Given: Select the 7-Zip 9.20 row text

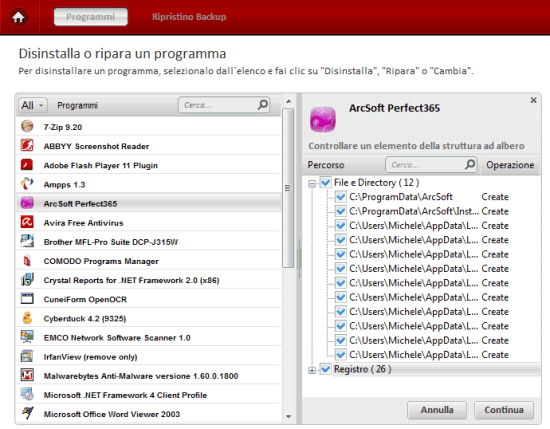Looking at the screenshot, I should (63, 127).
